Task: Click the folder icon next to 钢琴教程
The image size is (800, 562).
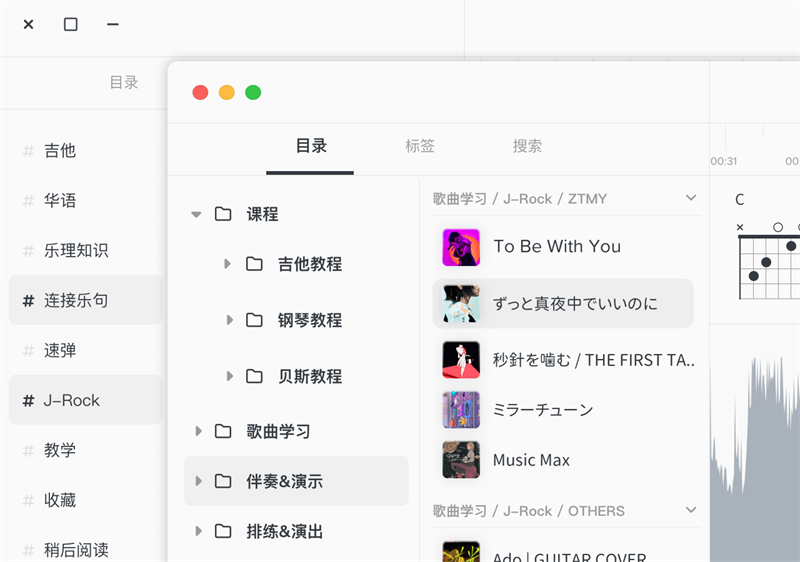Action: click(x=255, y=320)
